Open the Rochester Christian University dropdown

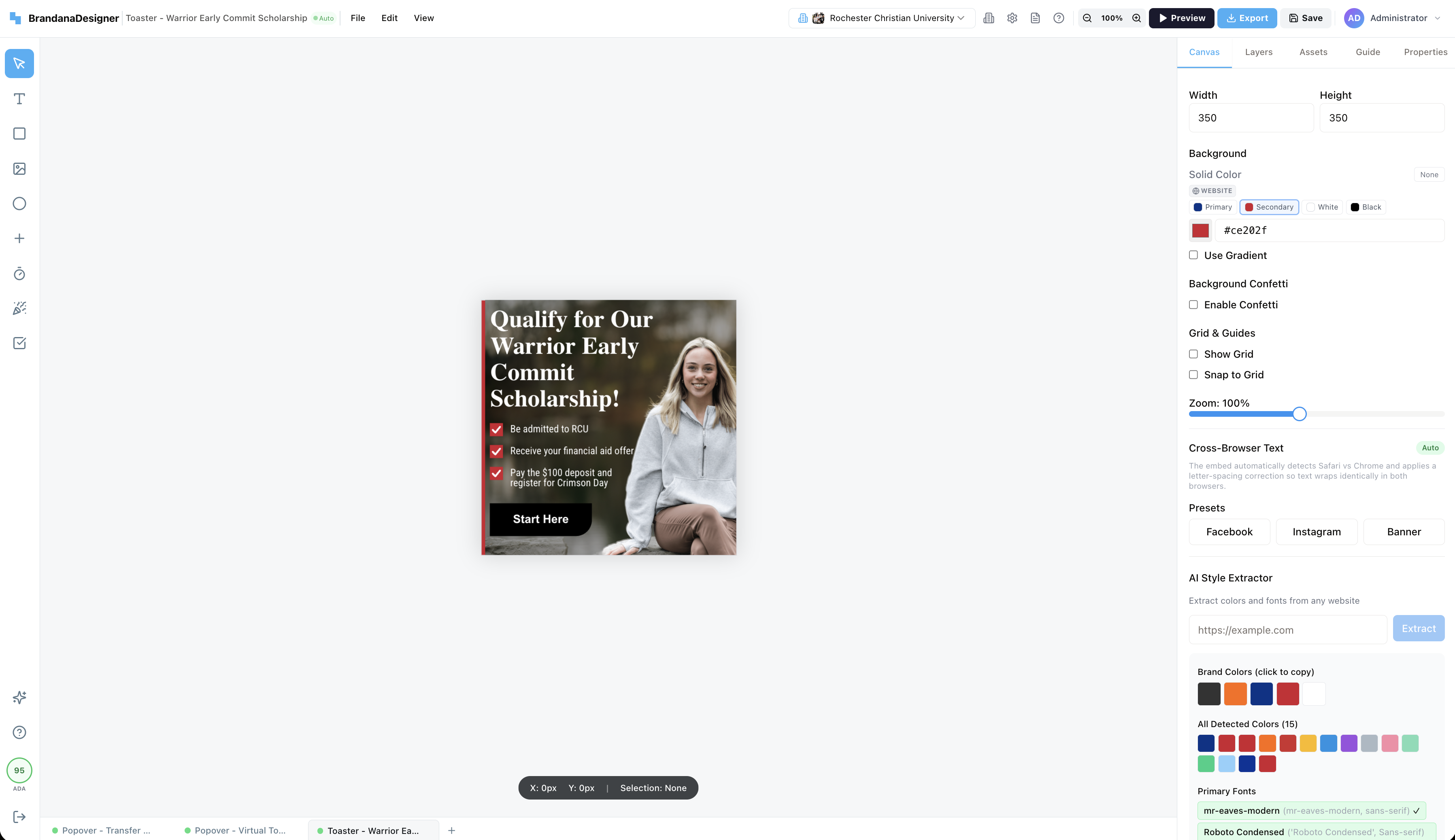click(x=881, y=18)
